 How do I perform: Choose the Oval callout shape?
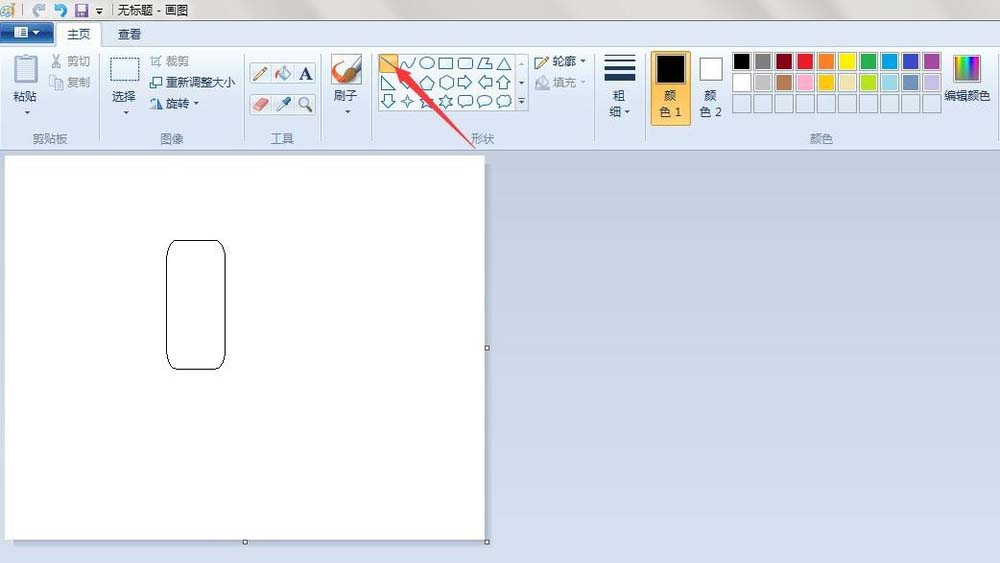[485, 101]
